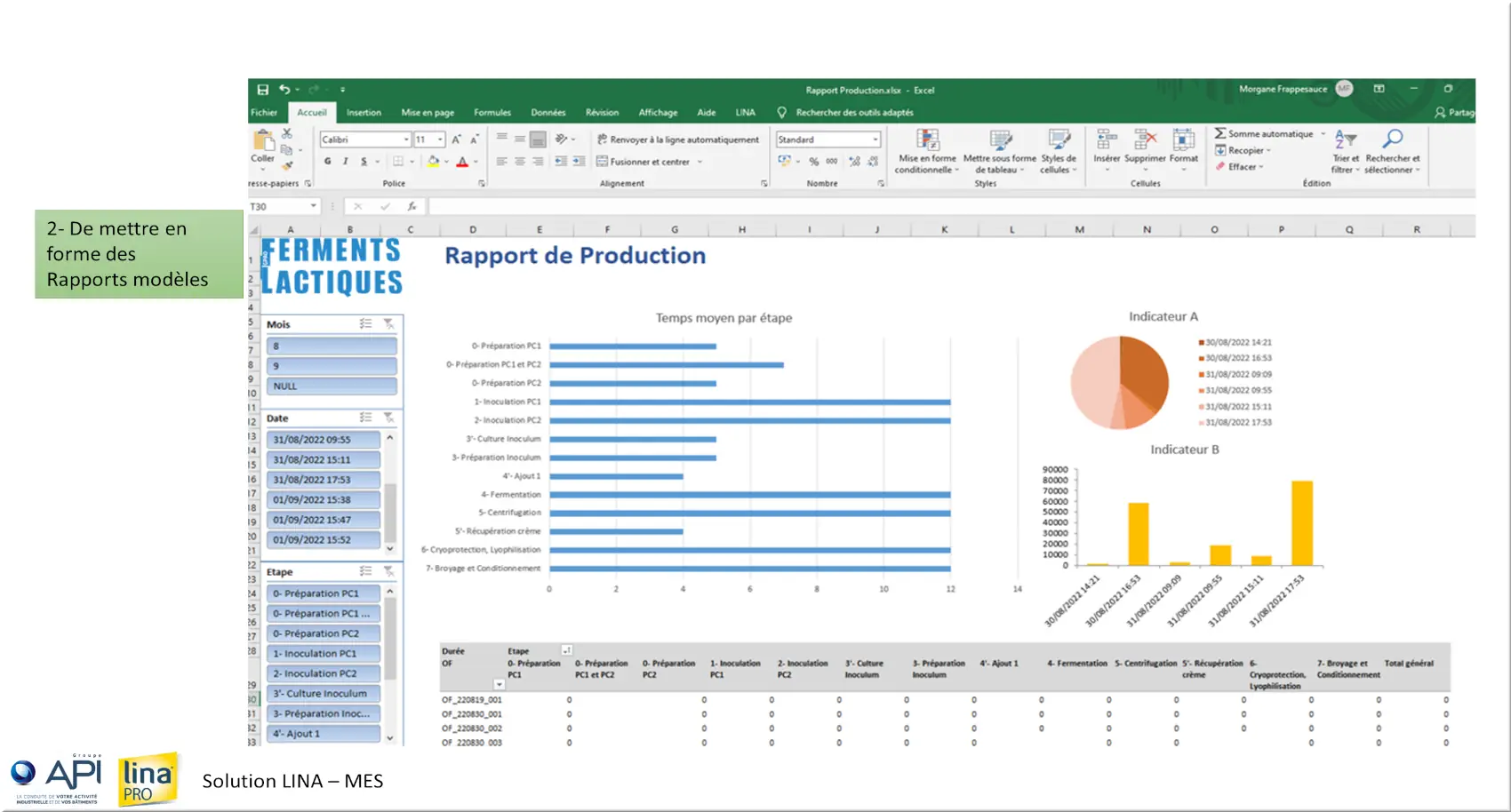The image size is (1511, 812).
Task: Select NULL in the Mois slicer
Action: (332, 386)
